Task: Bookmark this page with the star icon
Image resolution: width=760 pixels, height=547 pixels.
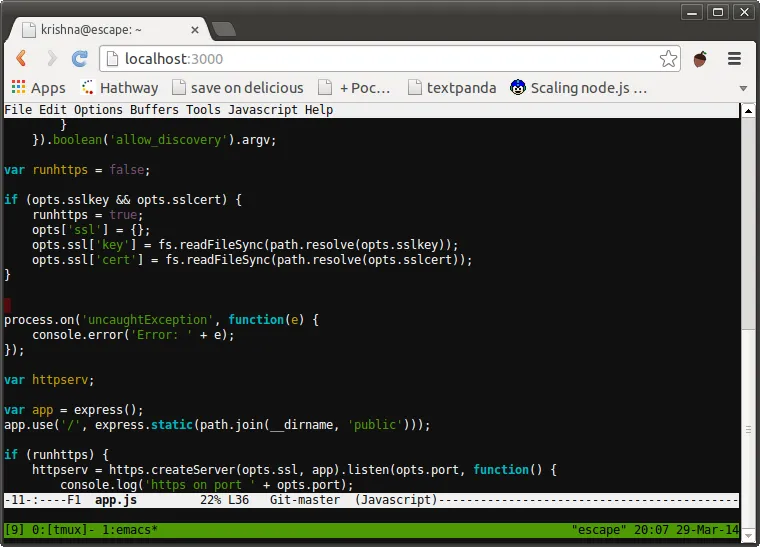Action: point(668,59)
